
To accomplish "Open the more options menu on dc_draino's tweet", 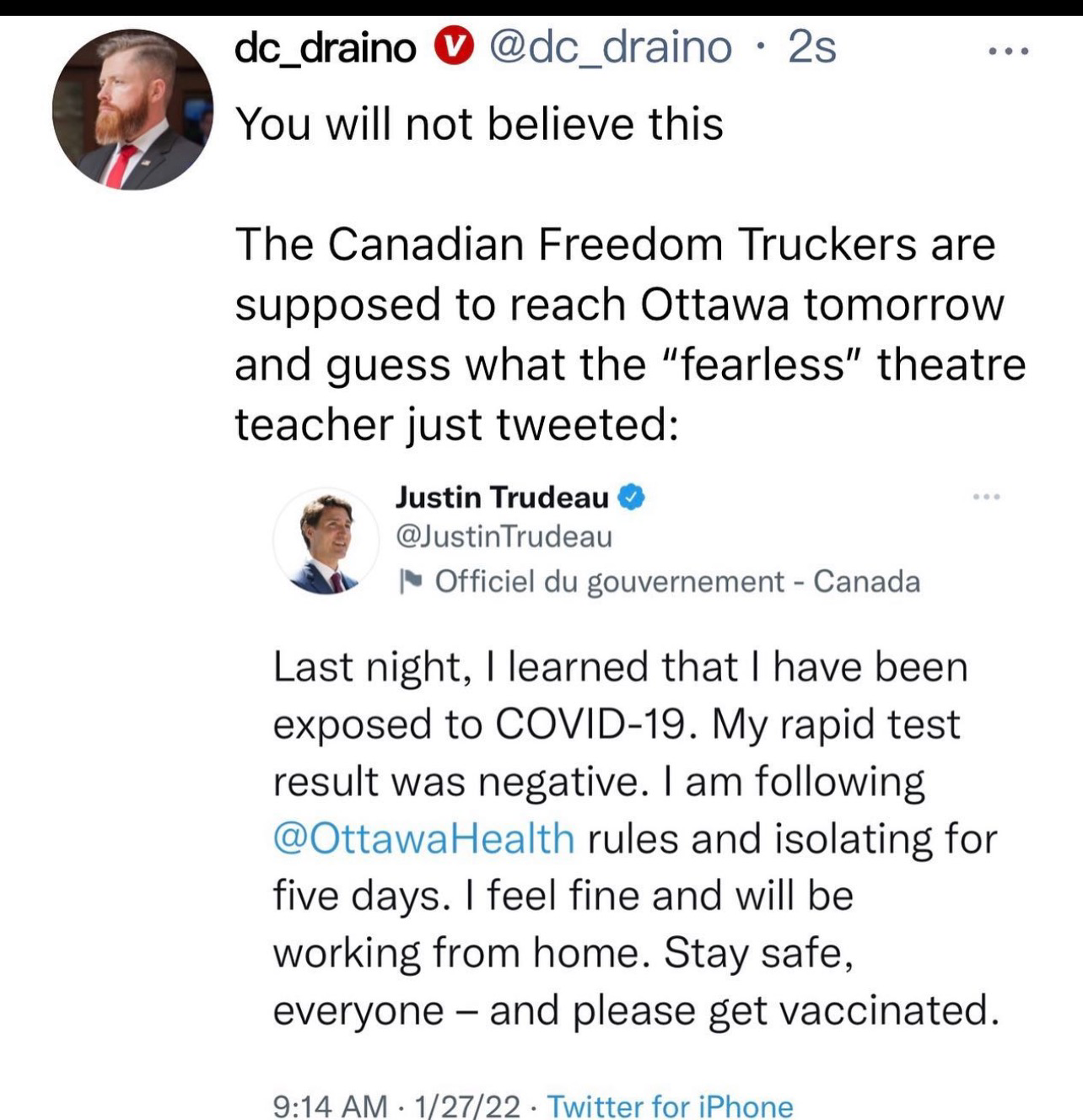I will (1009, 51).
